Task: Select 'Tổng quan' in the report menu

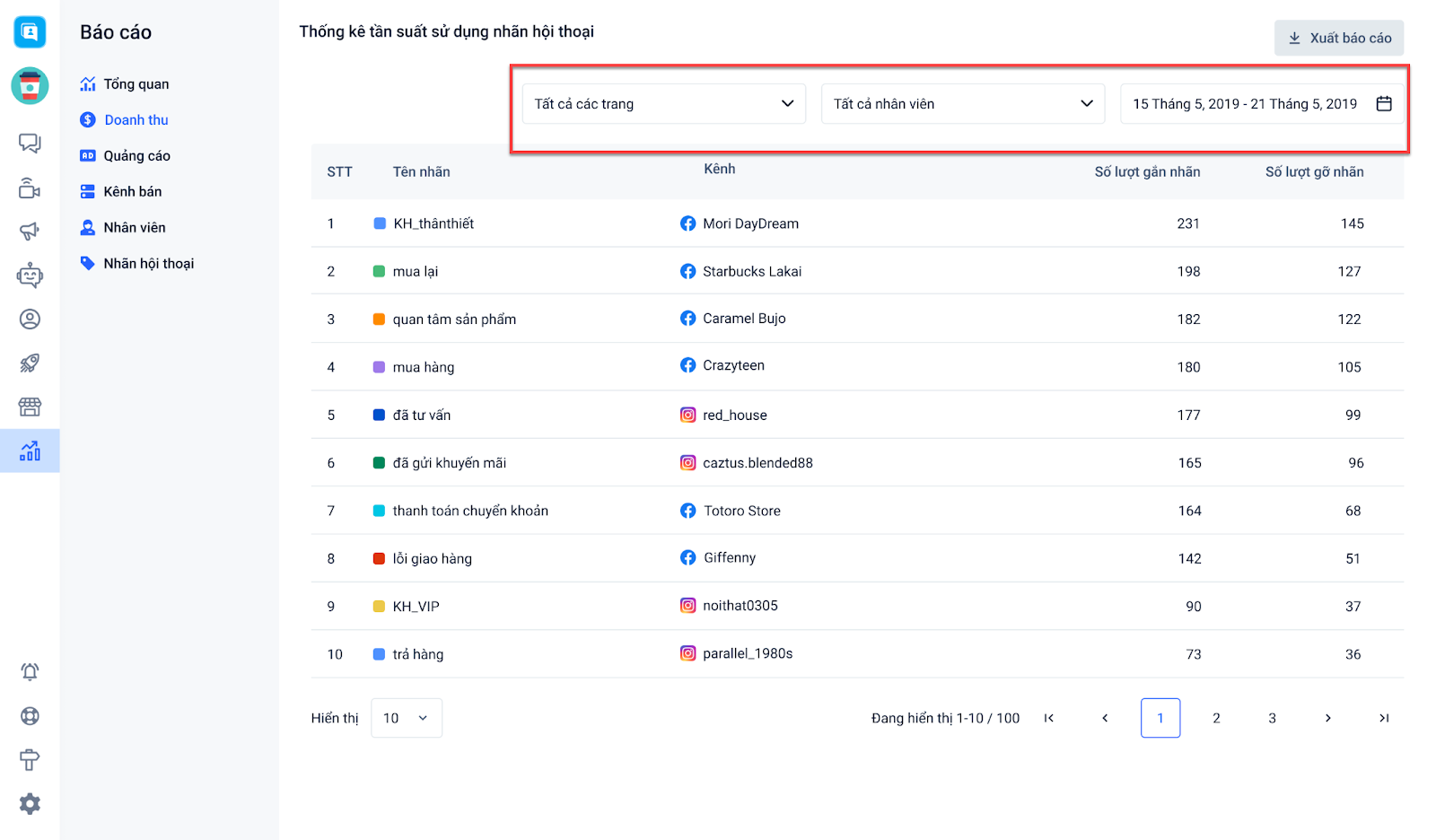Action: click(x=136, y=84)
